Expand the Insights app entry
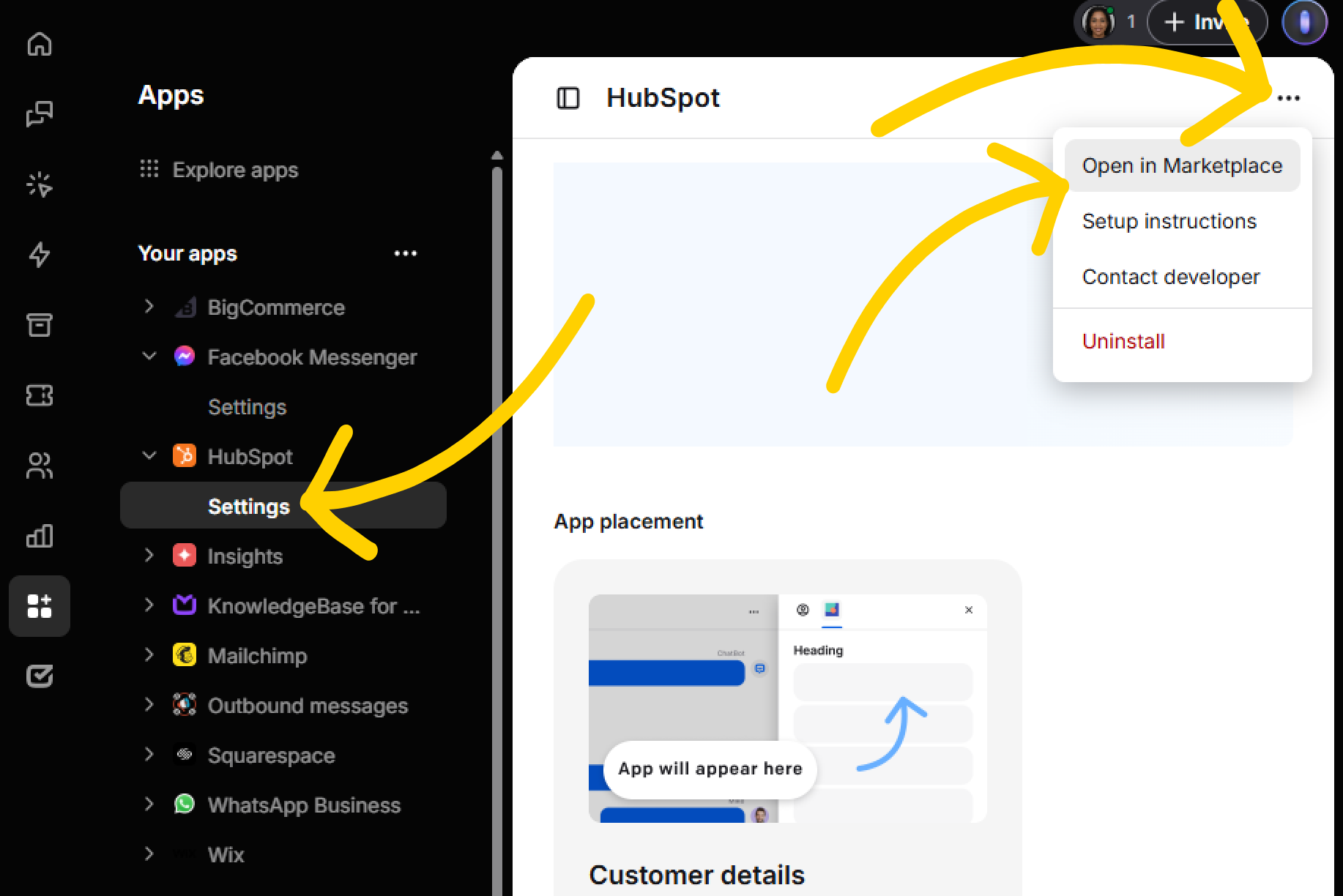1343x896 pixels. pos(149,555)
